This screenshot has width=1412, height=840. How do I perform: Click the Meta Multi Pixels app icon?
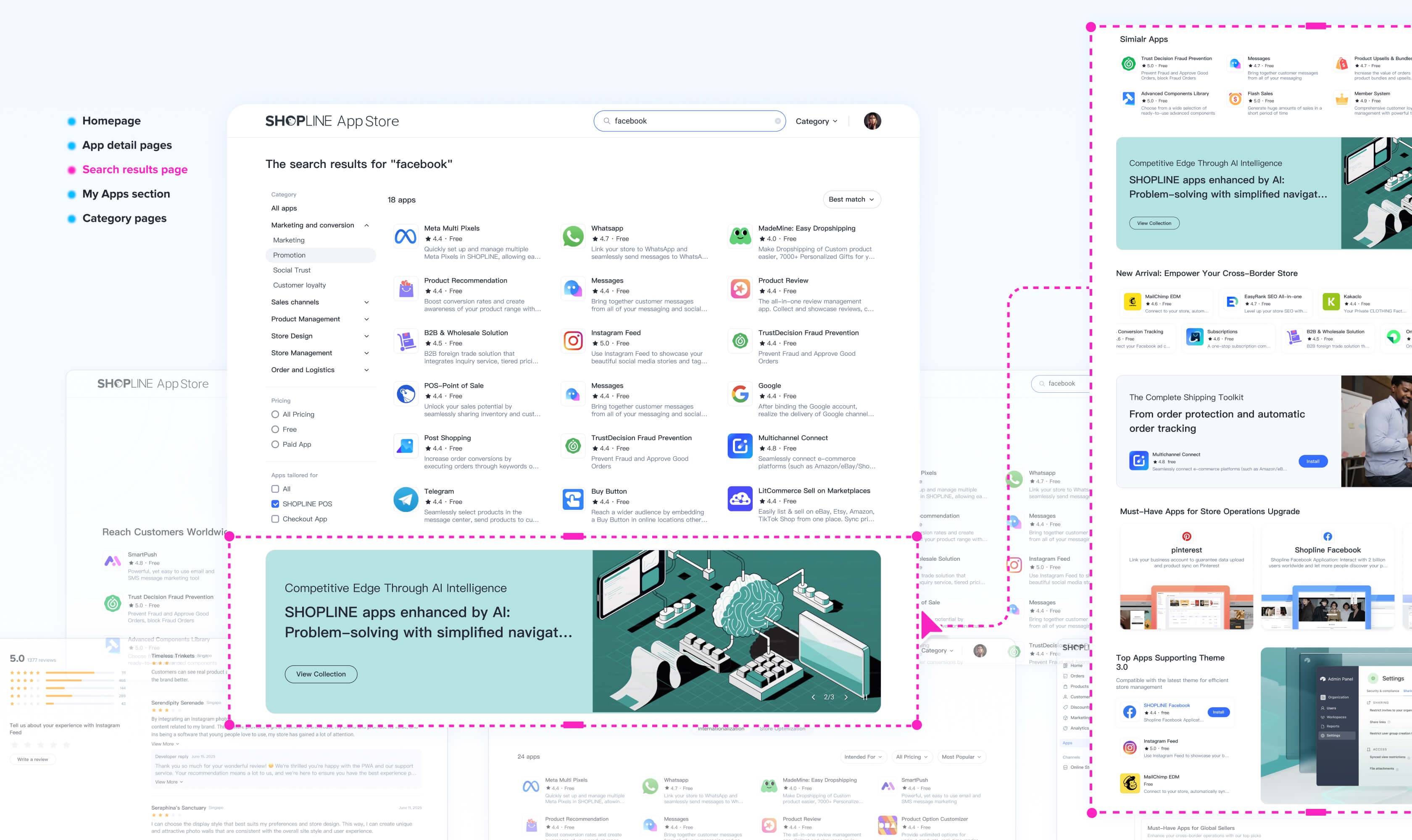click(406, 236)
